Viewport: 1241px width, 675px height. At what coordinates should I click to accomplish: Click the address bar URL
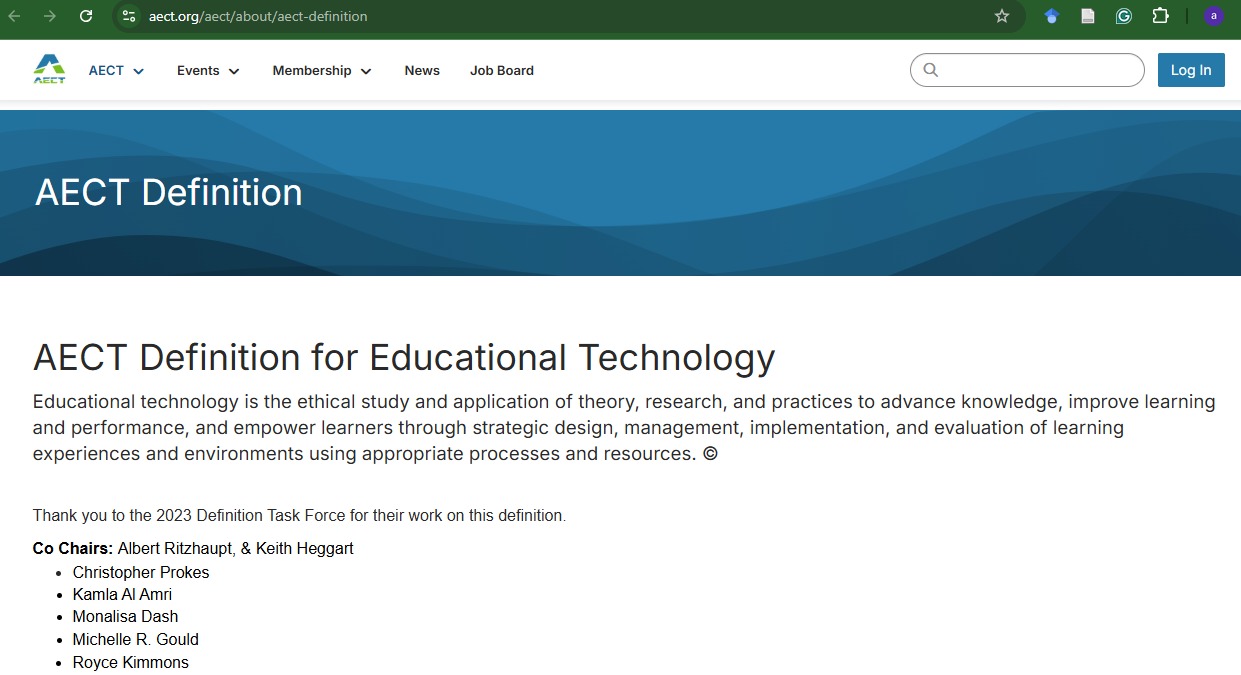tap(258, 16)
